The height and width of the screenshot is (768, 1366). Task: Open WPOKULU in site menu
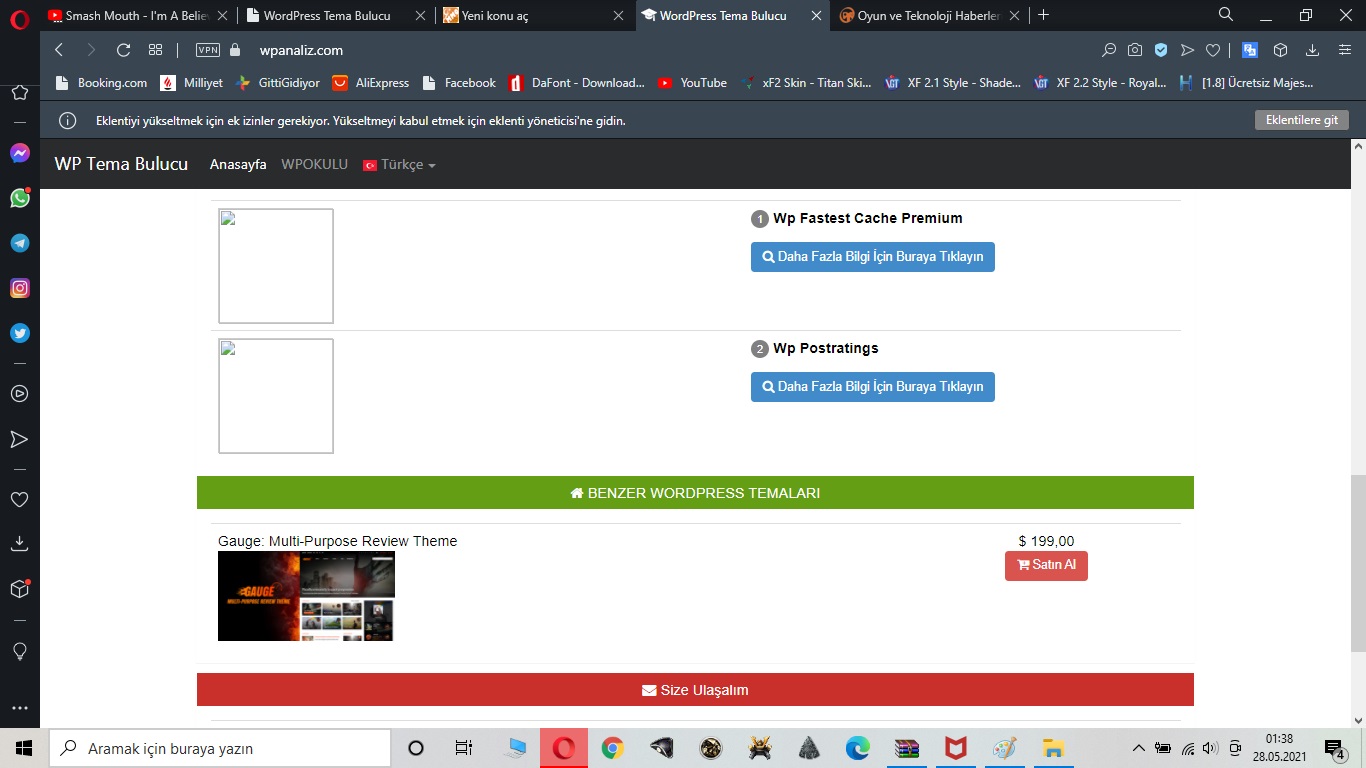click(314, 164)
